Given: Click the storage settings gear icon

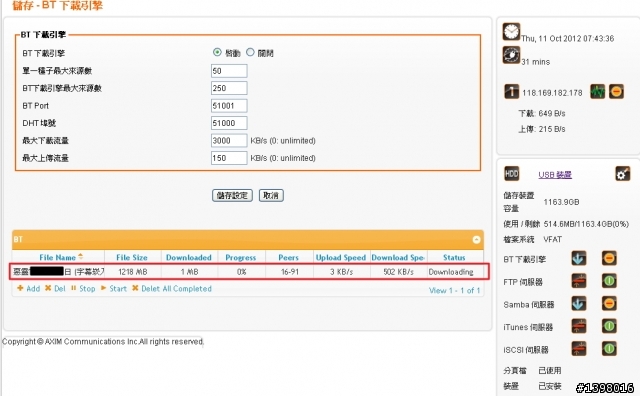Looking at the screenshot, I should [622, 174].
